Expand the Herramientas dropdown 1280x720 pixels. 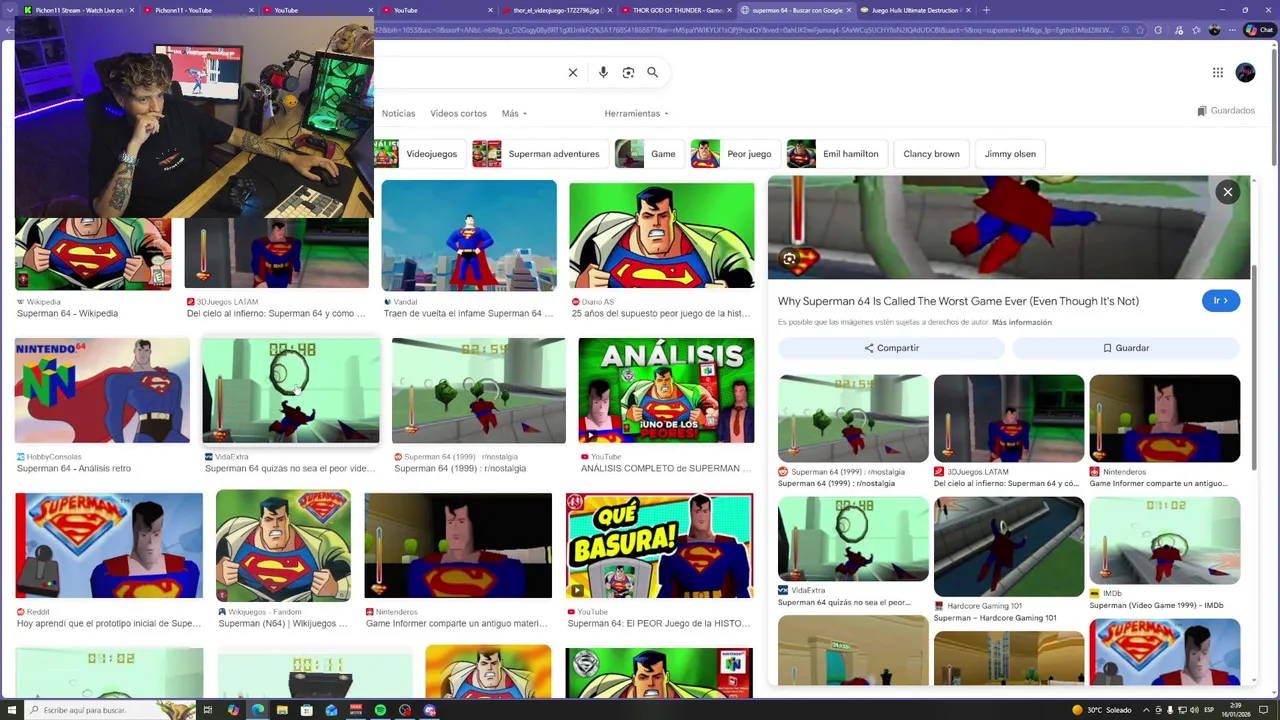(636, 113)
